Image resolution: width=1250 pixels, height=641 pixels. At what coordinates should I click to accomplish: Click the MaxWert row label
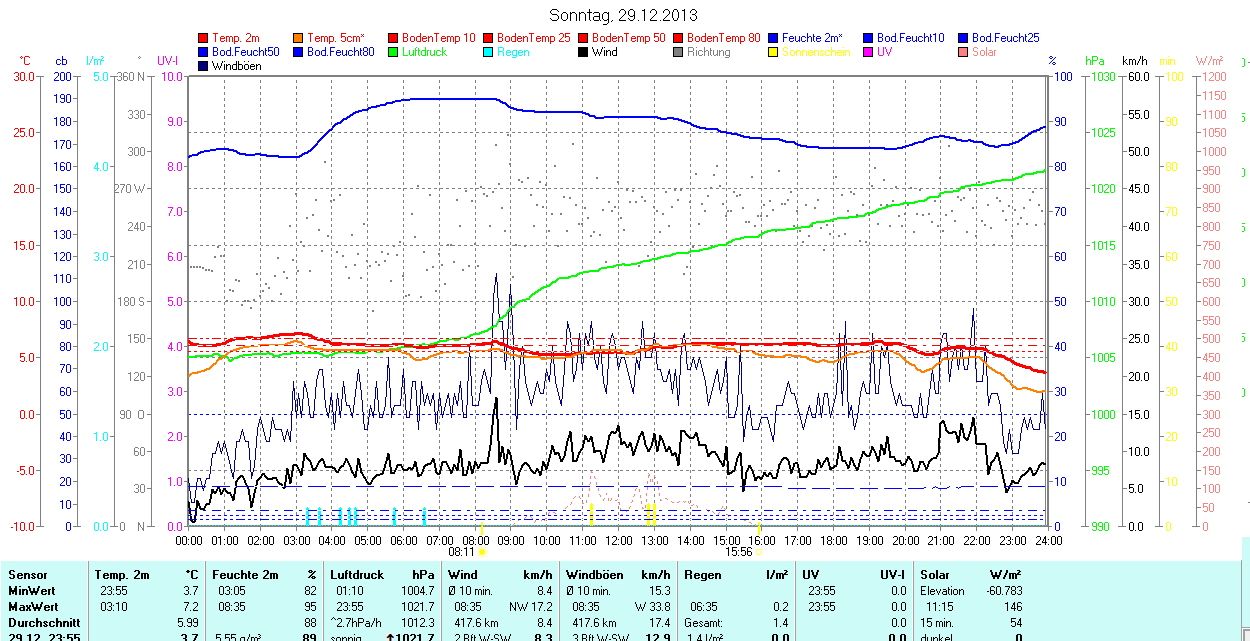[32, 607]
